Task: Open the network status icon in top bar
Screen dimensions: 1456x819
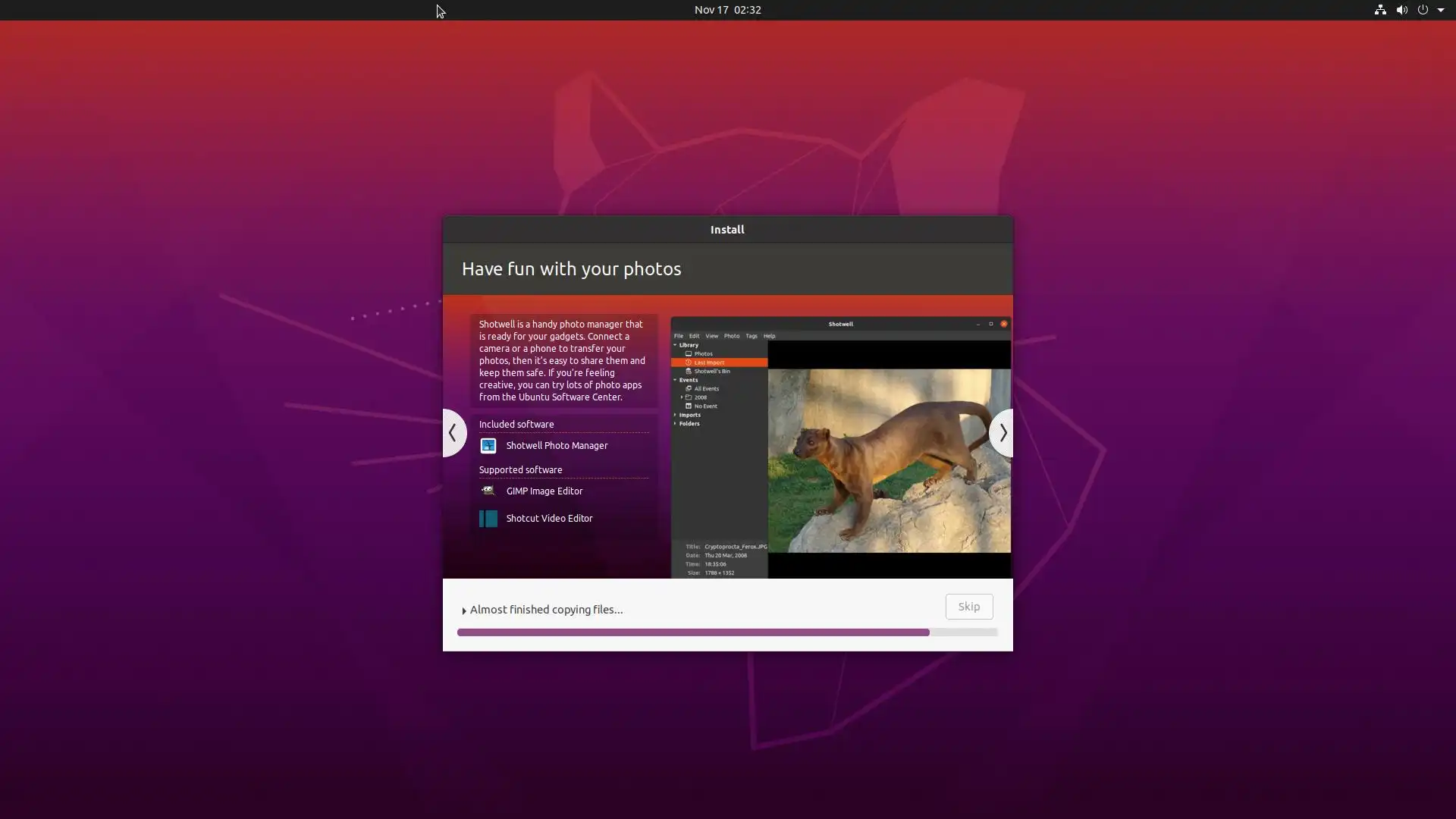Action: tap(1380, 10)
